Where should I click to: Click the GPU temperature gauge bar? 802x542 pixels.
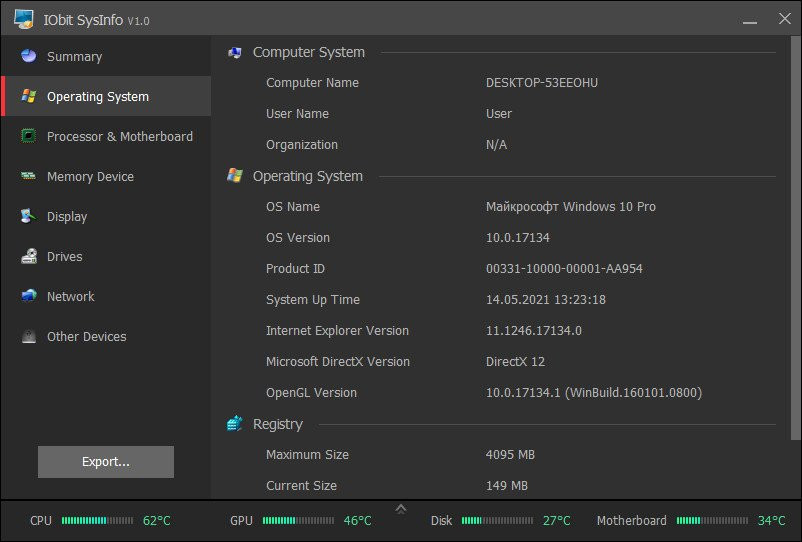click(x=298, y=521)
